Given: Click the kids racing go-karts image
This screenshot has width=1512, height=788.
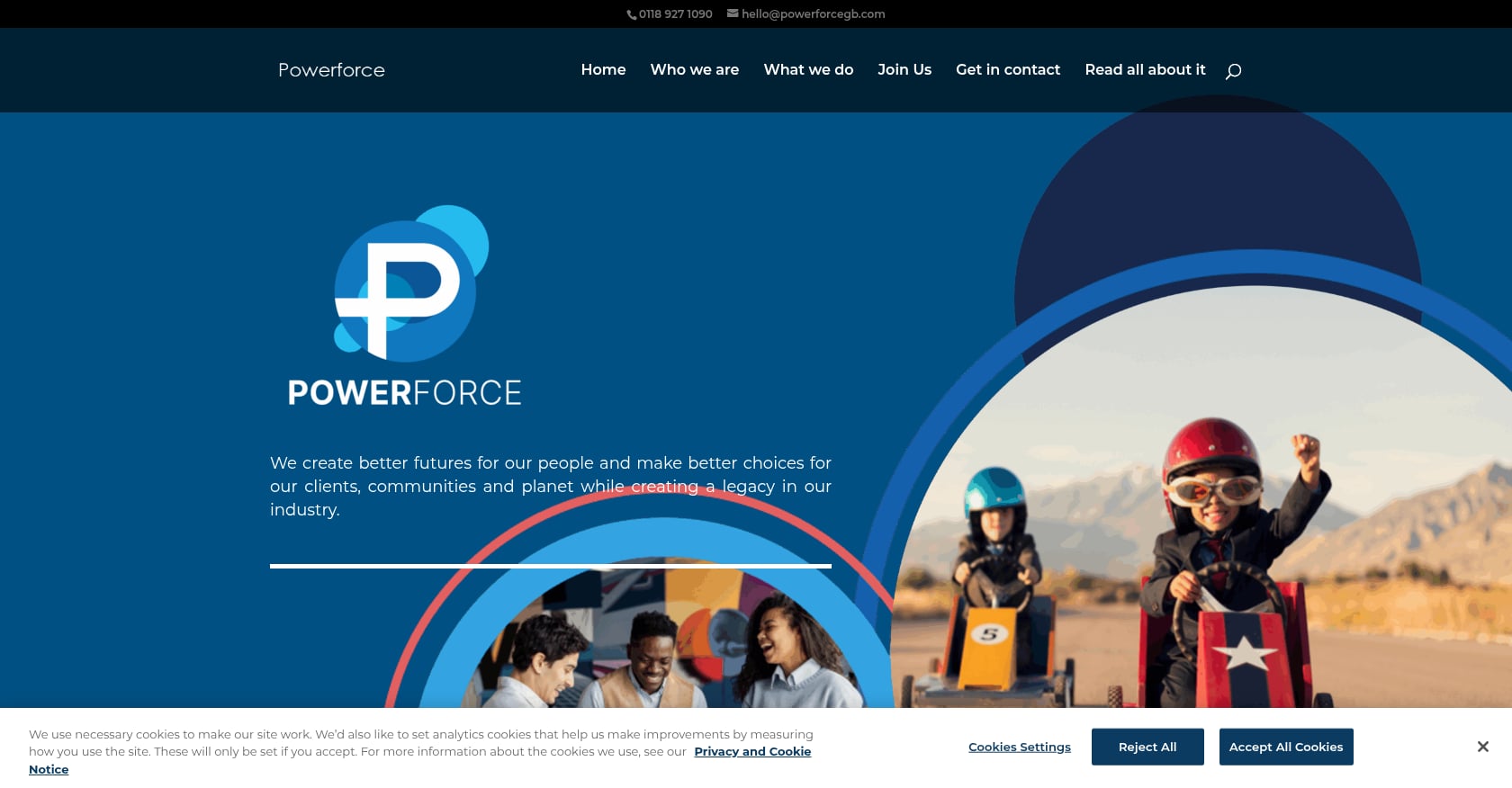Looking at the screenshot, I should pos(1201,497).
